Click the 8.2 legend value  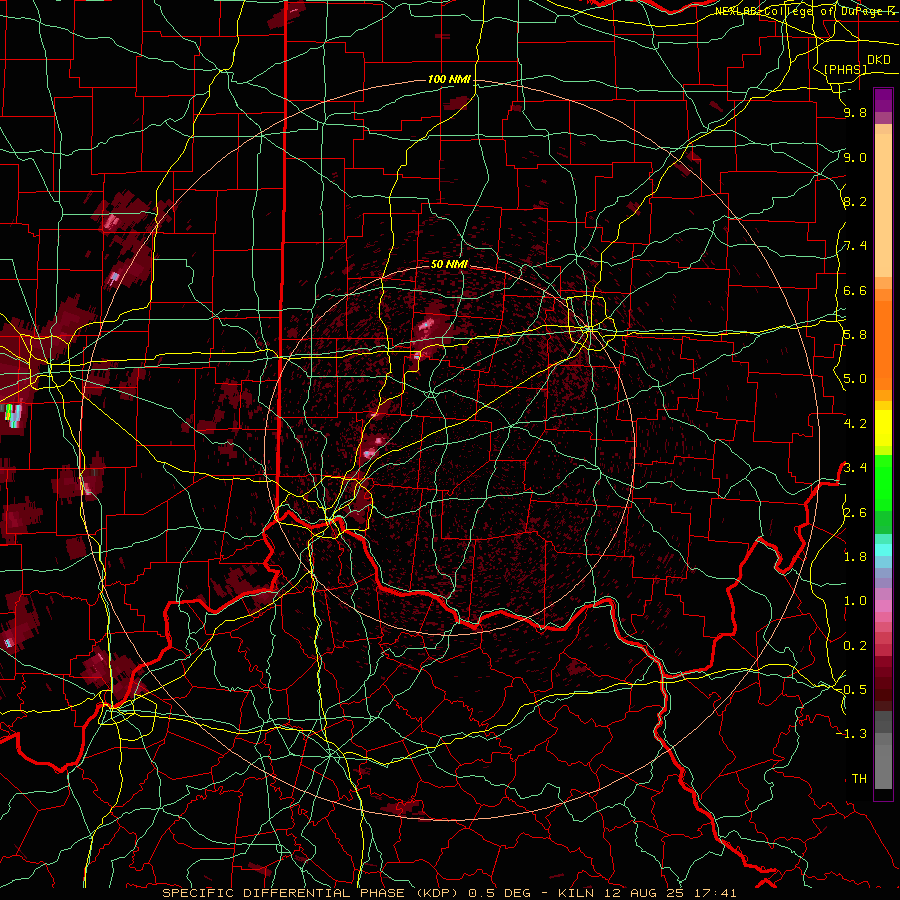(x=855, y=201)
